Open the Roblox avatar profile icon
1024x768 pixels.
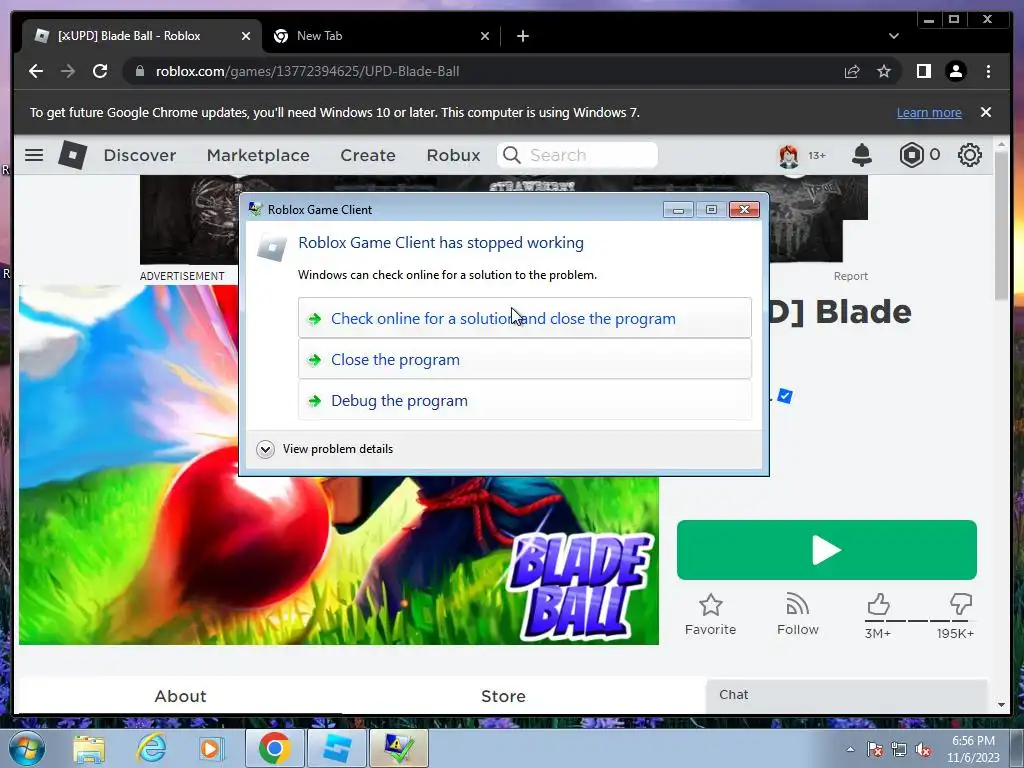tap(789, 155)
